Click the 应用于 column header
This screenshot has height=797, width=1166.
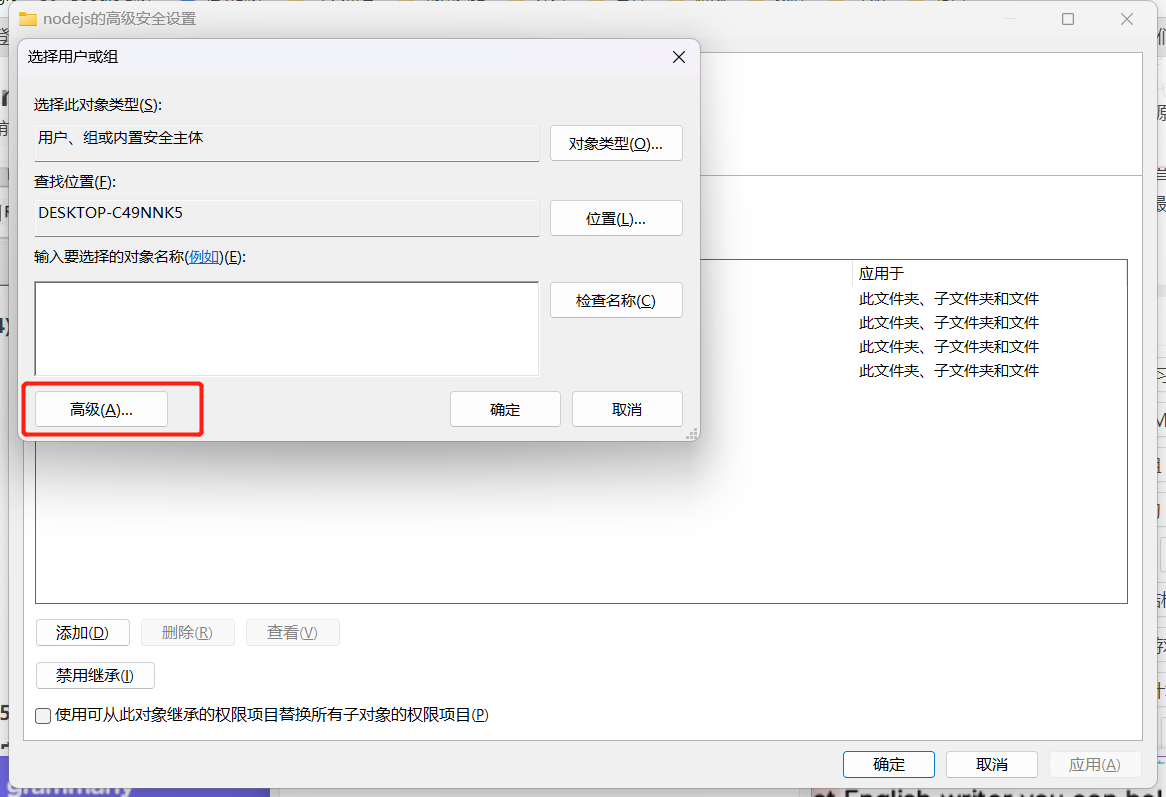click(x=882, y=273)
